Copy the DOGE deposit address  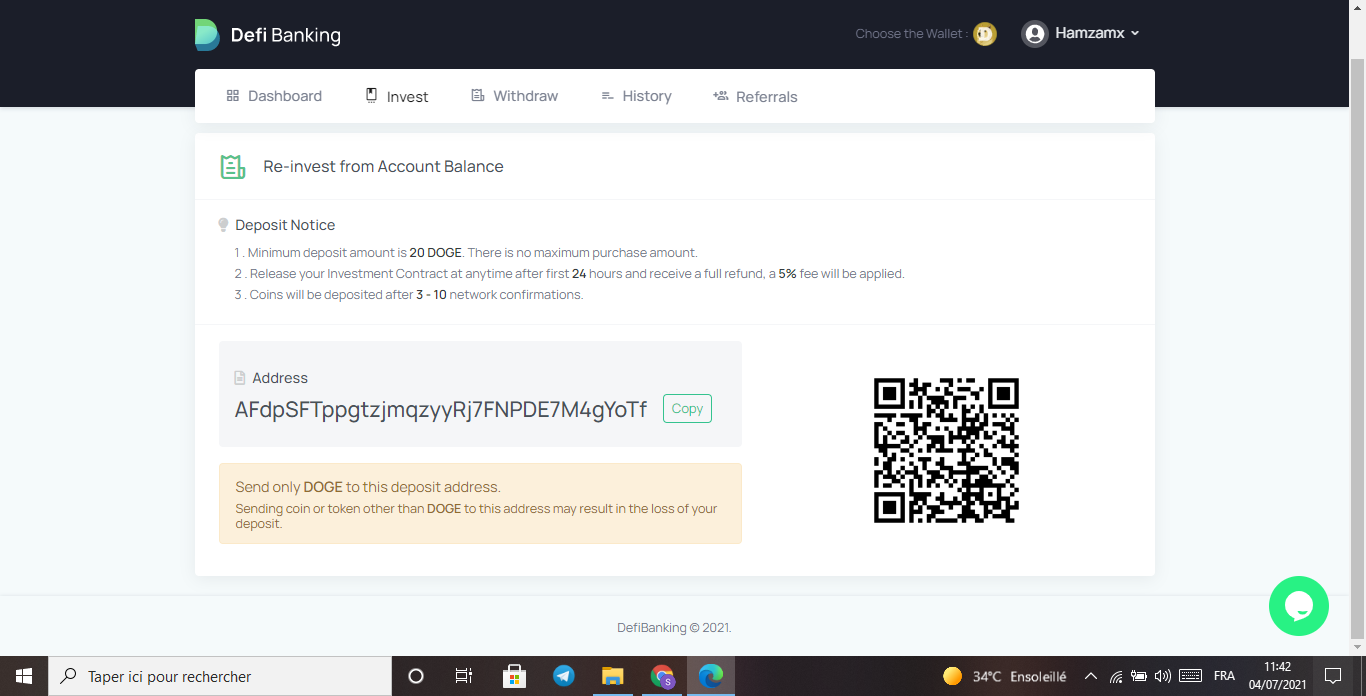tap(687, 409)
